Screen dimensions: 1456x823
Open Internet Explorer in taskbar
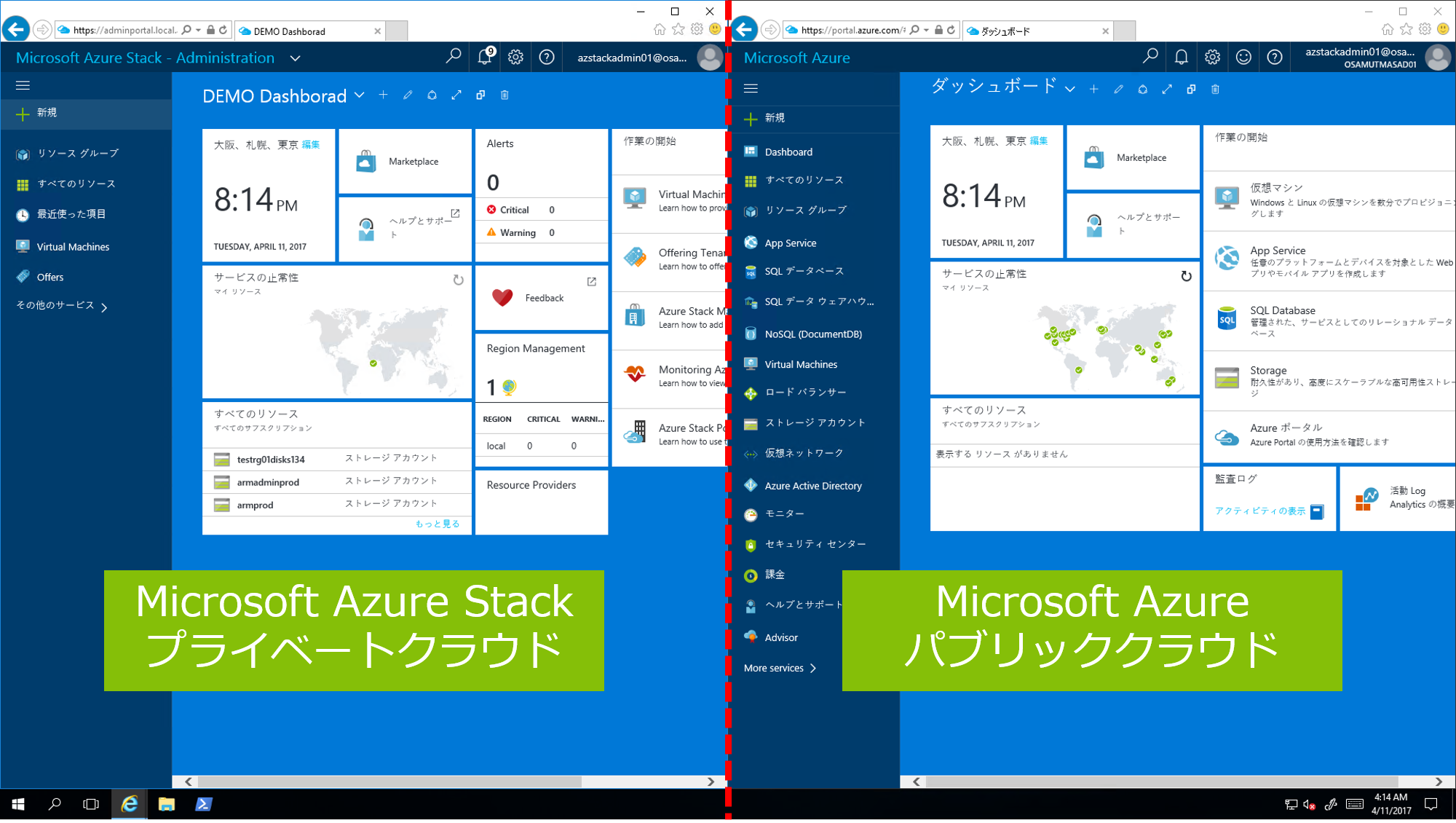(130, 804)
